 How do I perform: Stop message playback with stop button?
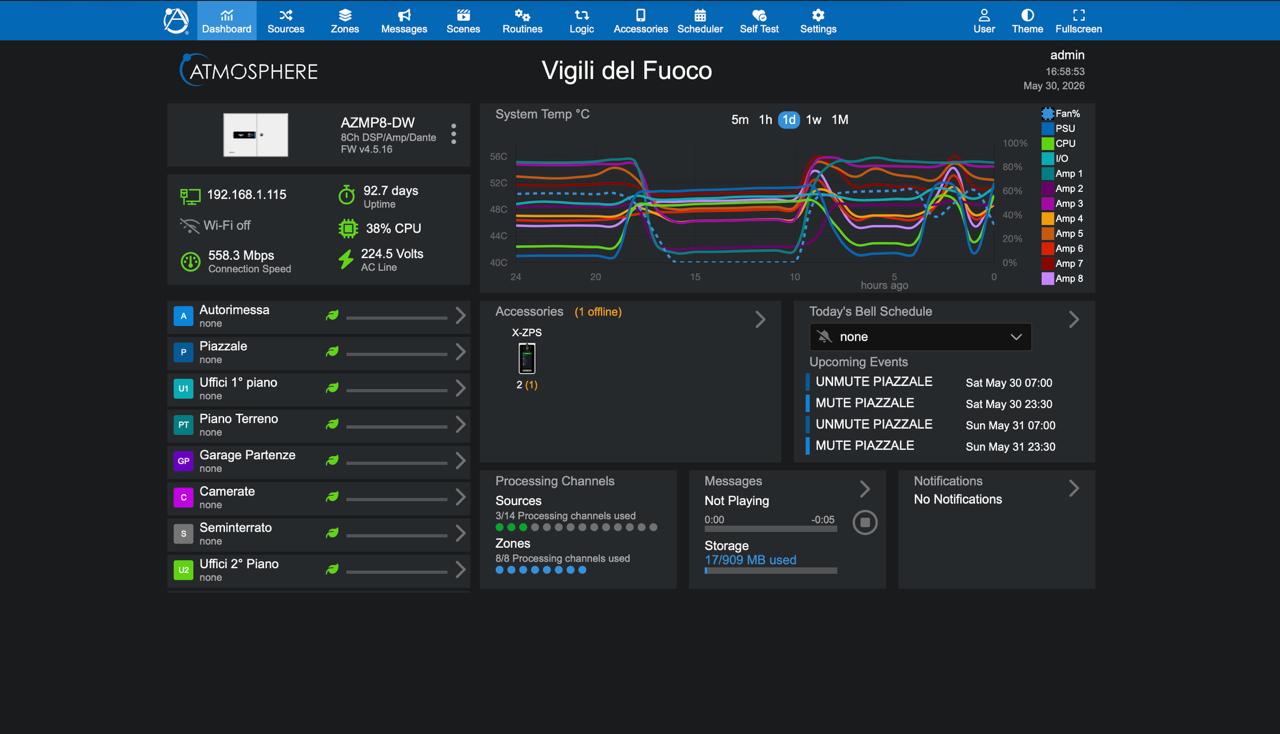pyautogui.click(x=865, y=522)
